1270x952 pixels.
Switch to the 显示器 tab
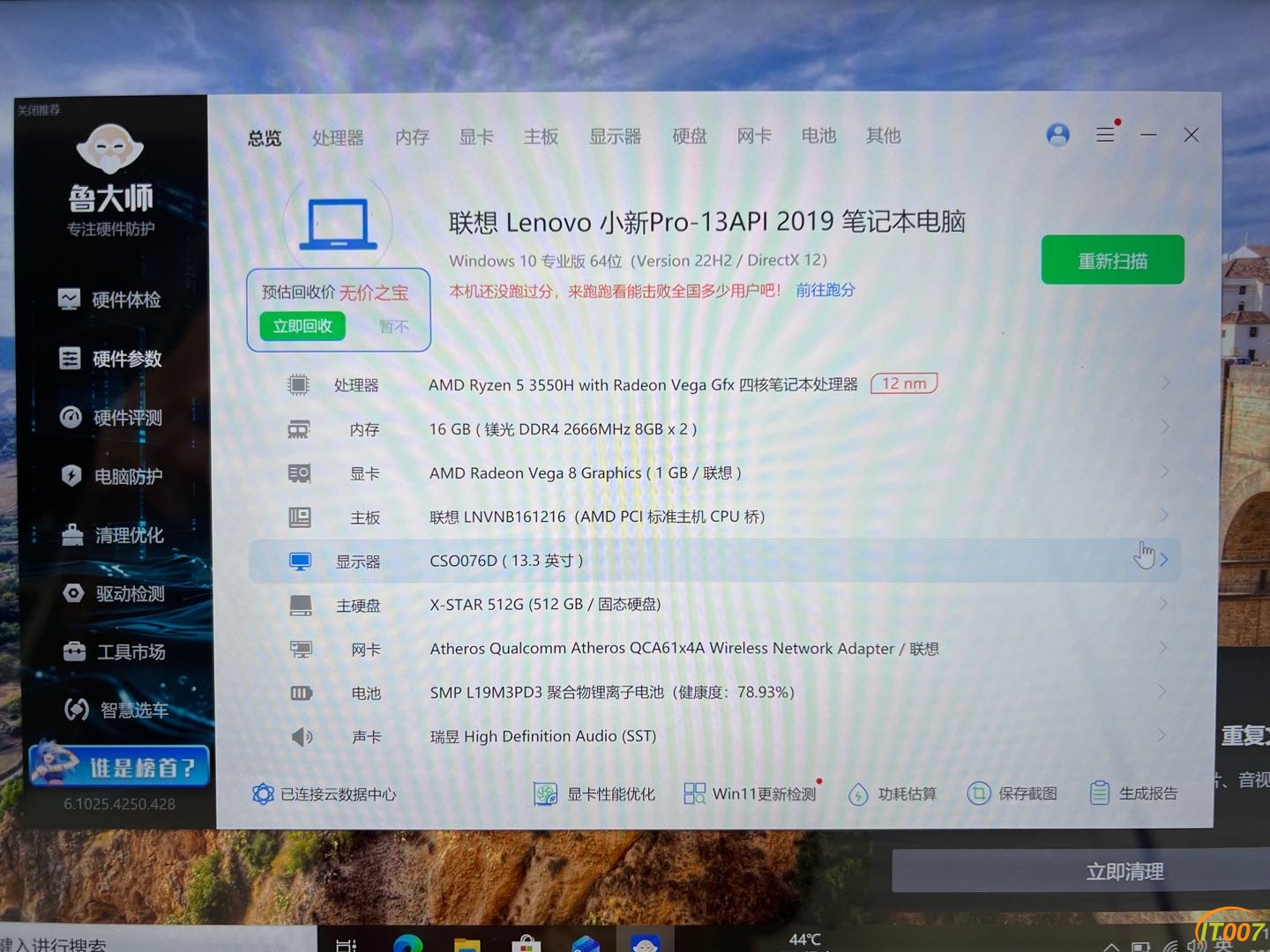pos(615,137)
